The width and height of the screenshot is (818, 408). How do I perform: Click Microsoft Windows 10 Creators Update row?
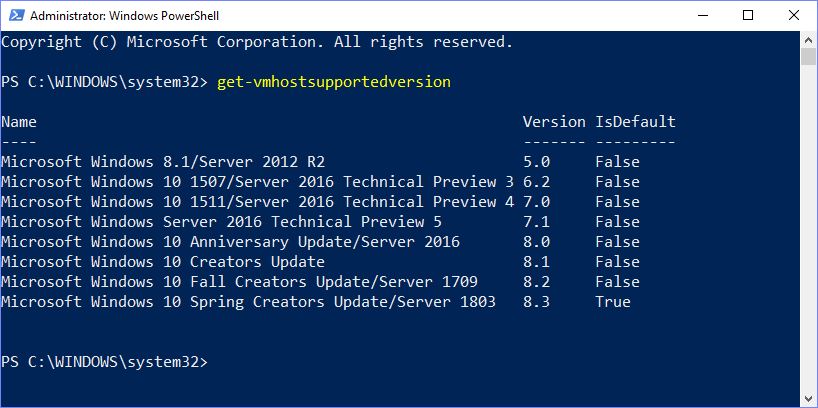pyautogui.click(x=320, y=261)
